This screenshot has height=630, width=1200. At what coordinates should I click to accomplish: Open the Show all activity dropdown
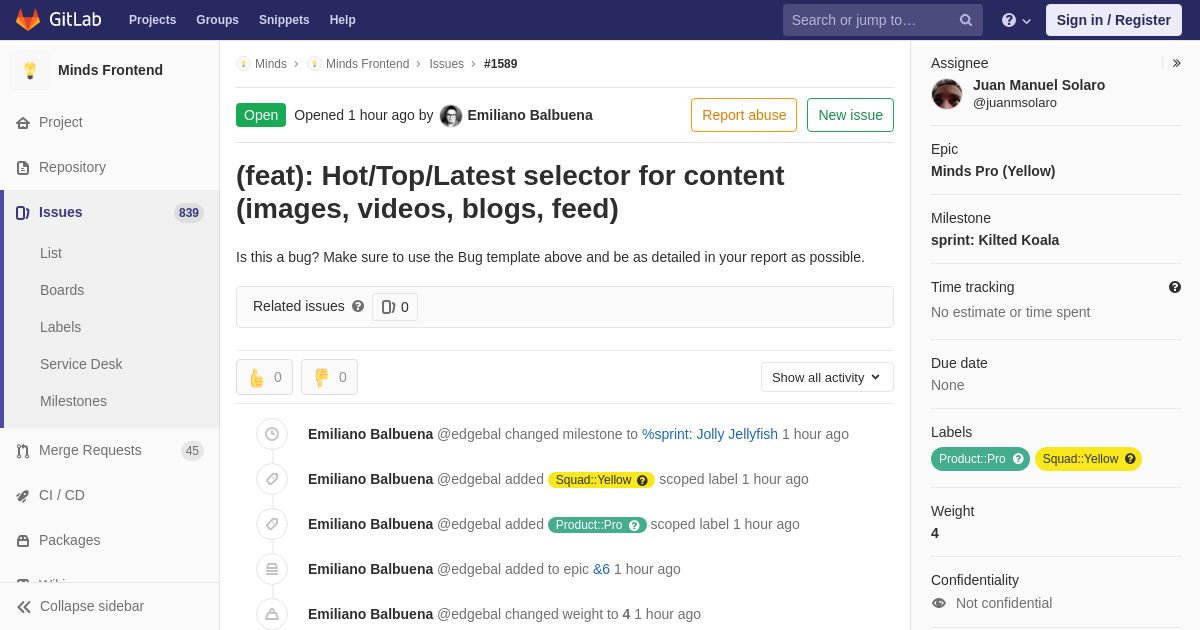point(827,377)
